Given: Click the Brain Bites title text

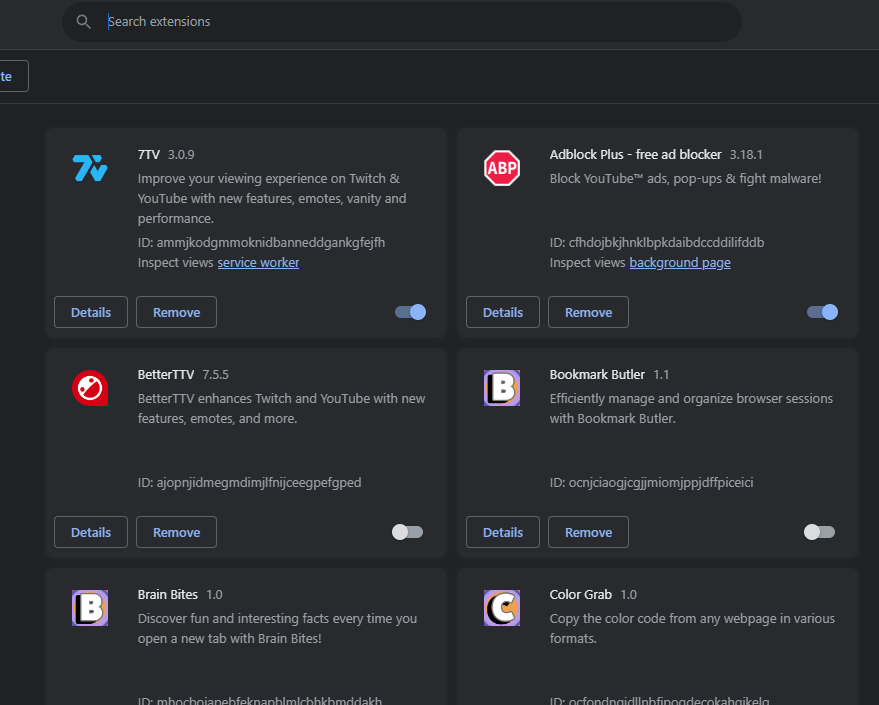Looking at the screenshot, I should pos(168,595).
